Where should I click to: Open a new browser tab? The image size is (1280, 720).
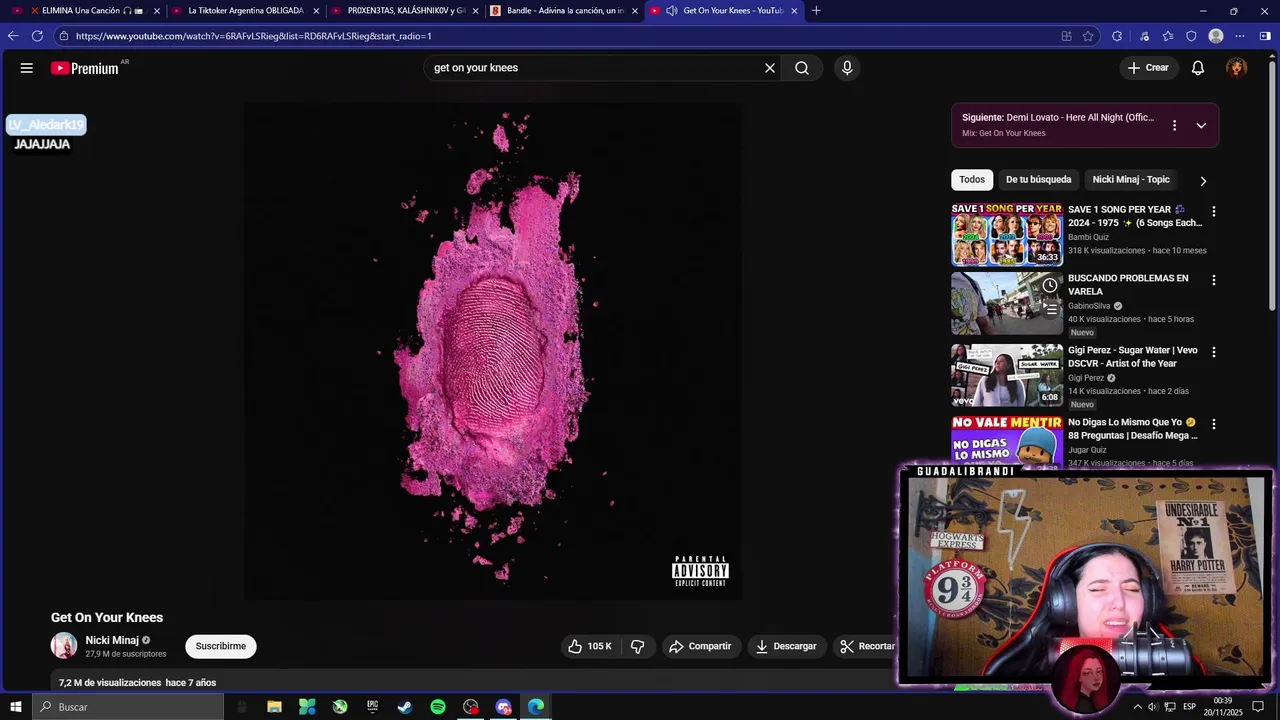tap(816, 11)
